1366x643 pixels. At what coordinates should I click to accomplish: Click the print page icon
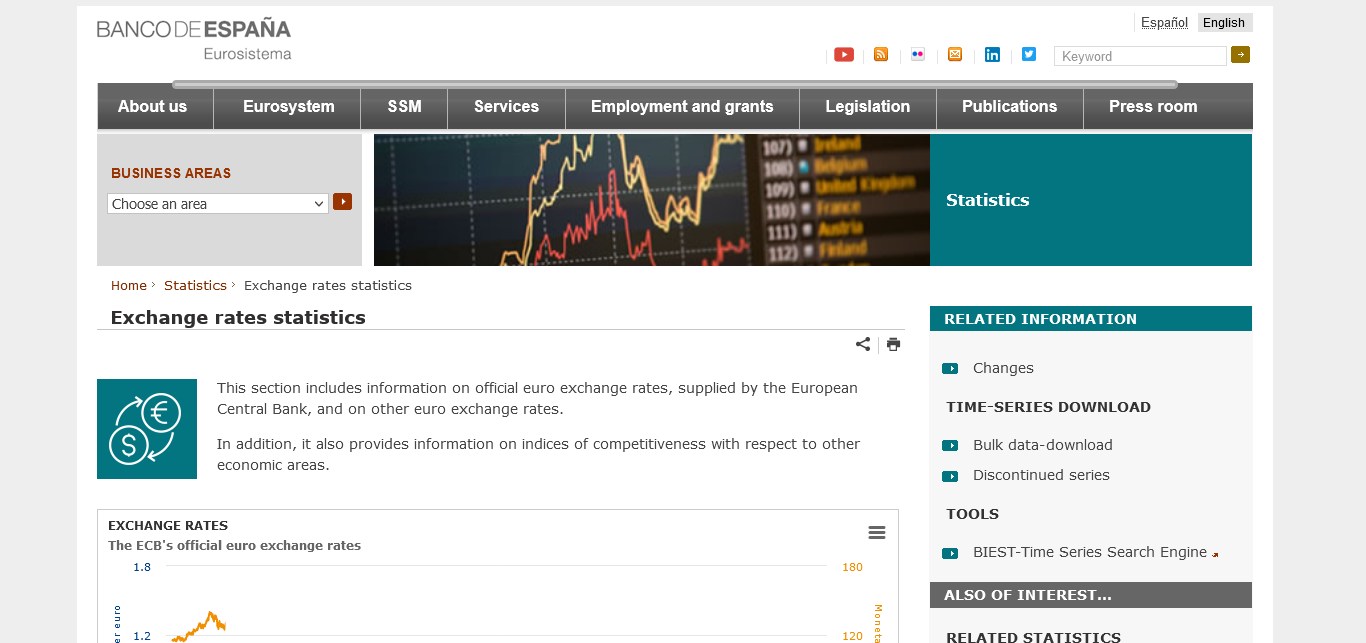(x=893, y=344)
